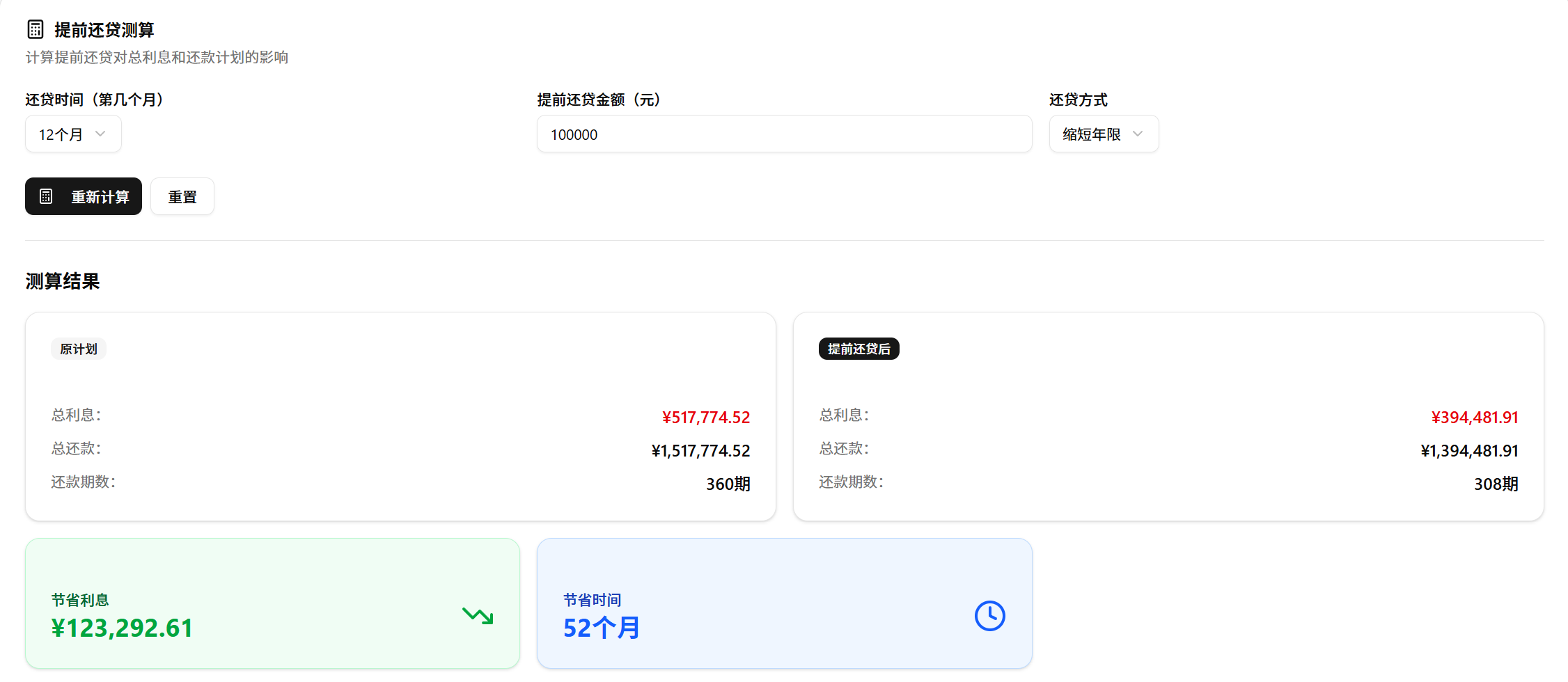Focus the 提前还贷金额 input field

[x=783, y=134]
